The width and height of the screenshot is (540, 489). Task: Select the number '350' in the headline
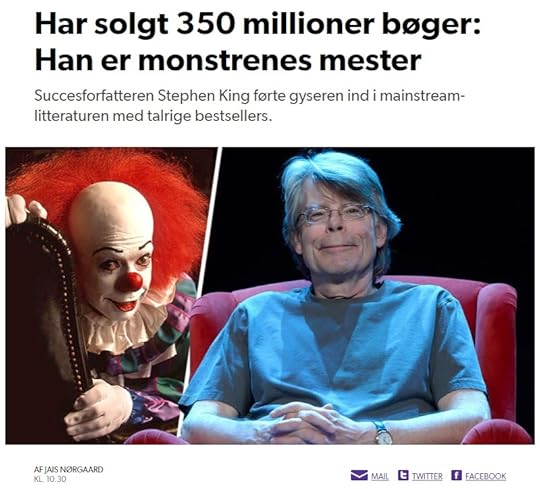(205, 24)
